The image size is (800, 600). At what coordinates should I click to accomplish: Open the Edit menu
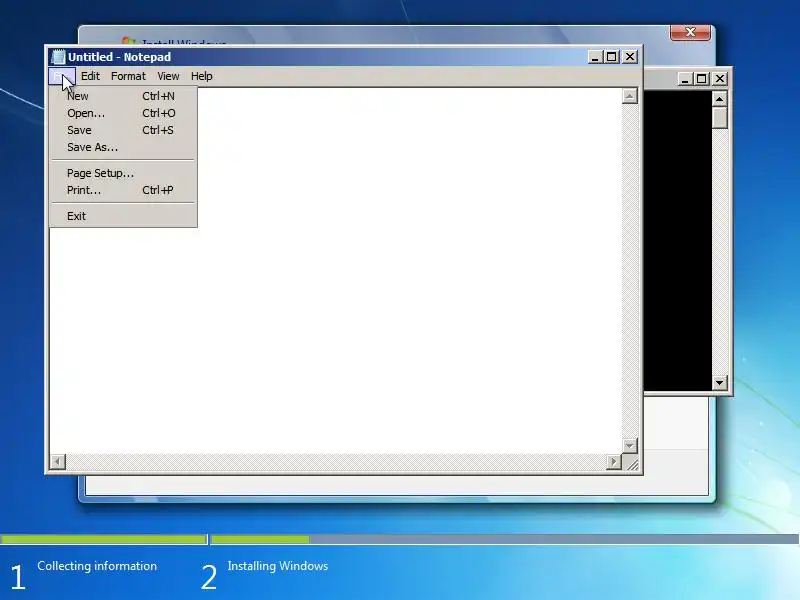90,77
